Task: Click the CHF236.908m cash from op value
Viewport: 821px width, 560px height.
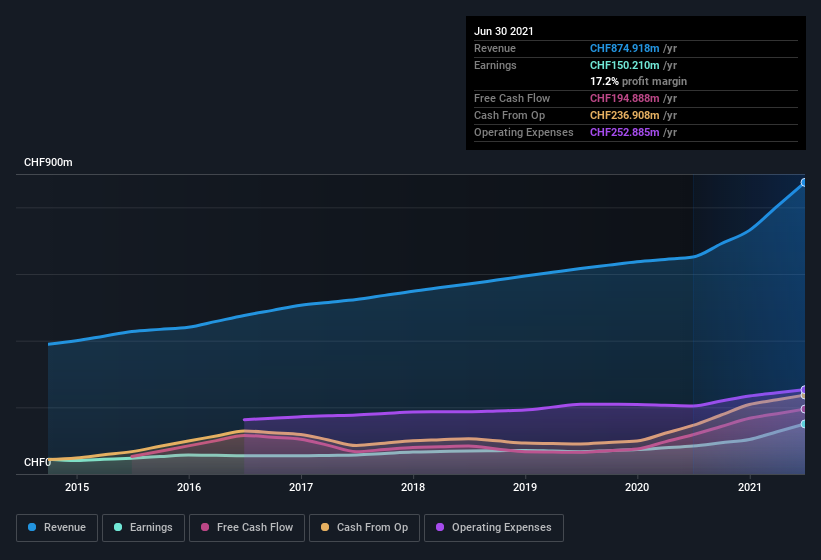Action: [x=625, y=115]
